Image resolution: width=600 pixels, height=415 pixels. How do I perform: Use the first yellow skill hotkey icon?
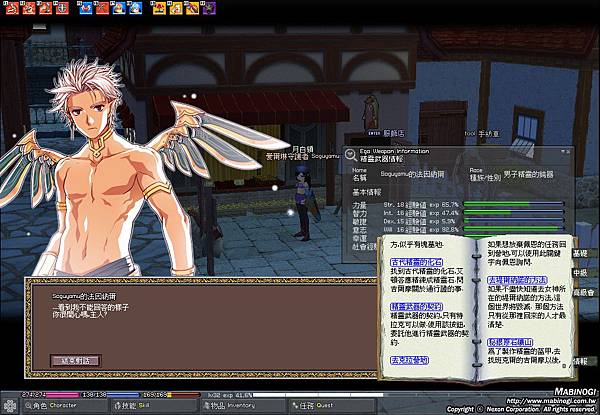(x=159, y=8)
